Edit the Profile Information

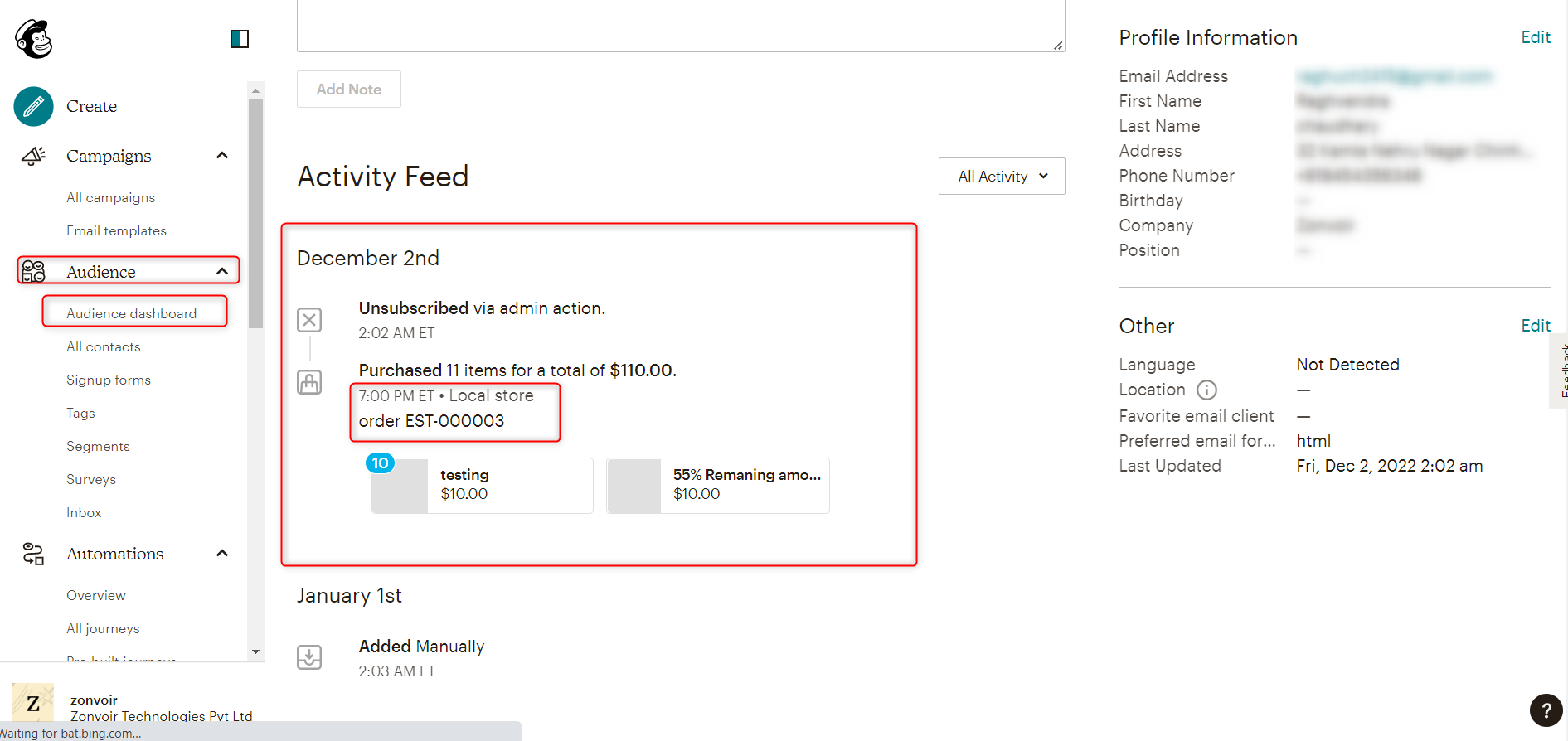(x=1535, y=37)
